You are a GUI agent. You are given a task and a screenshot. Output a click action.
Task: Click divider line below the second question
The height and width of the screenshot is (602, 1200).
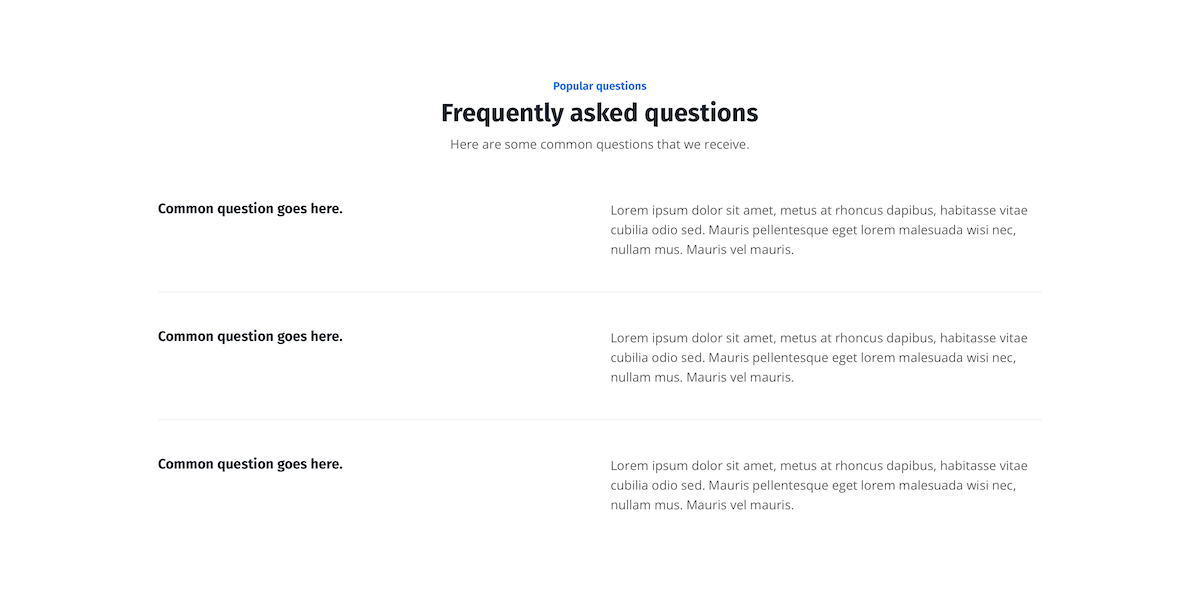599,420
